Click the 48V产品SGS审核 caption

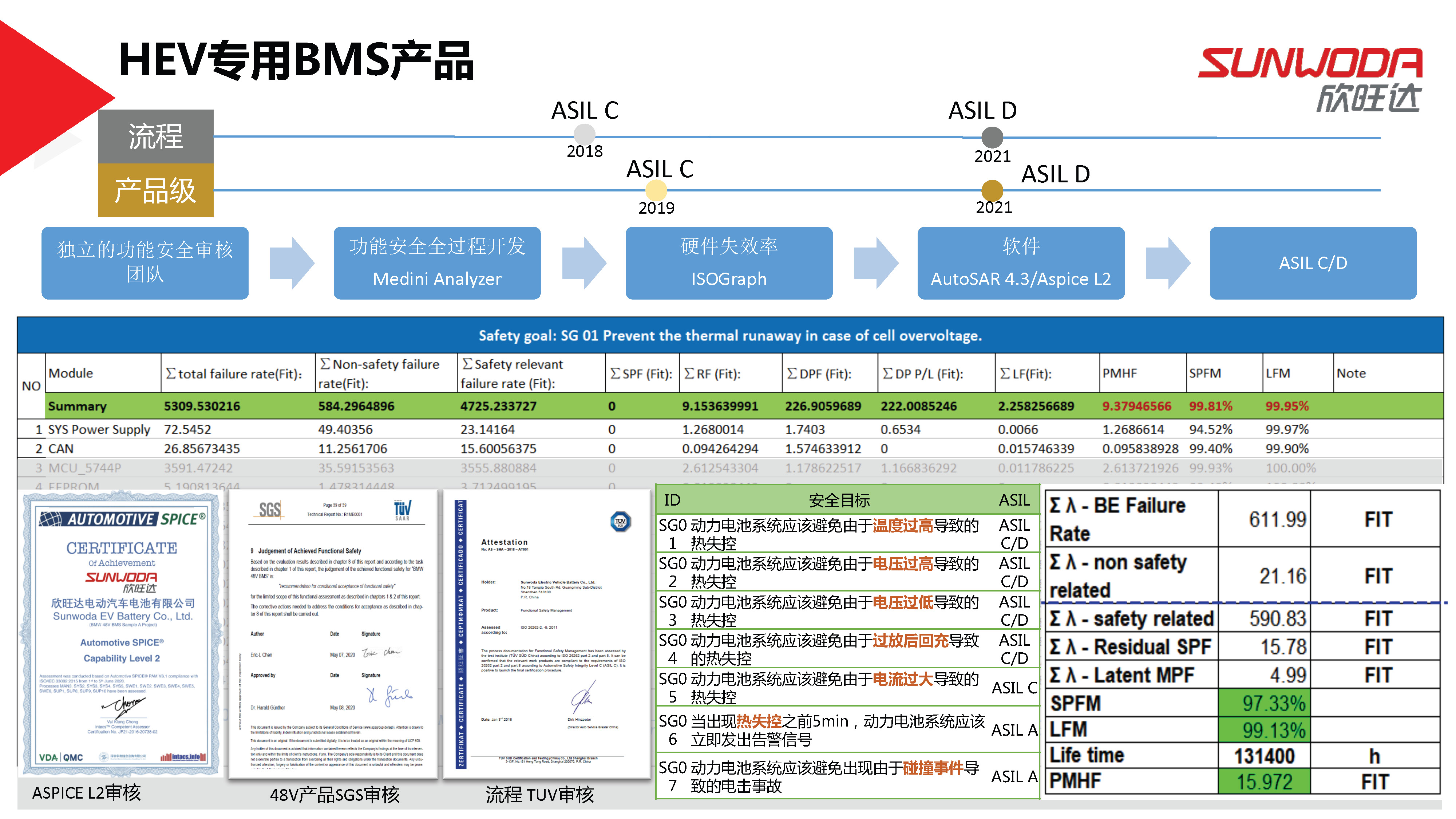point(335,795)
